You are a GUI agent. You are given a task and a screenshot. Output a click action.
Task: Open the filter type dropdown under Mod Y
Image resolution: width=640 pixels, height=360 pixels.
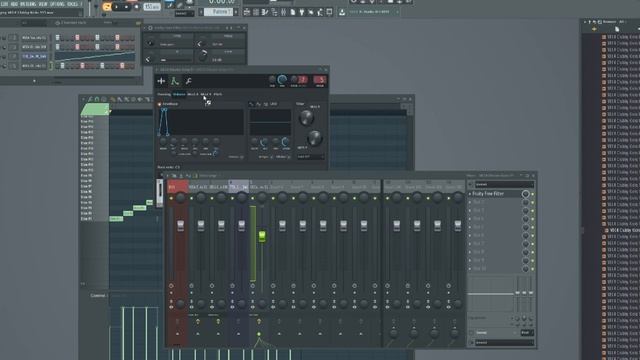[x=311, y=157]
